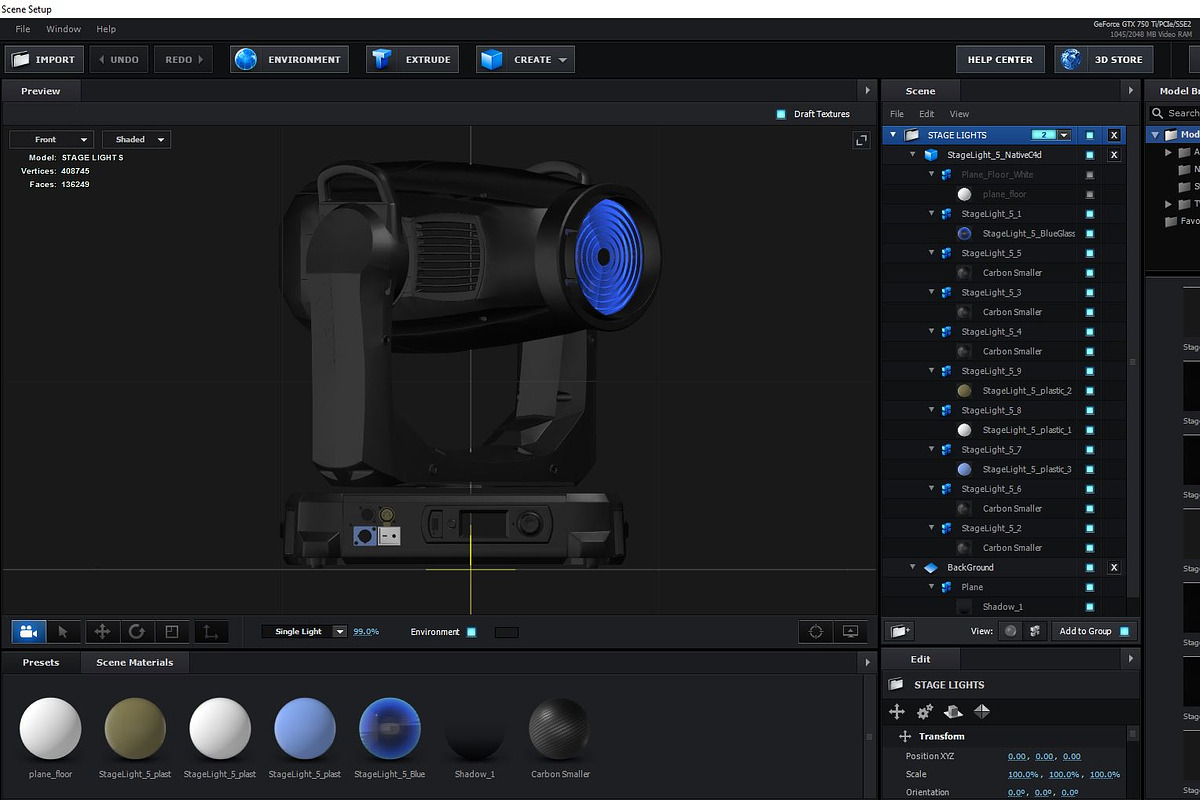Toggle visibility of StageLight_5_BlueGlass
This screenshot has width=1200, height=800.
coord(1090,233)
